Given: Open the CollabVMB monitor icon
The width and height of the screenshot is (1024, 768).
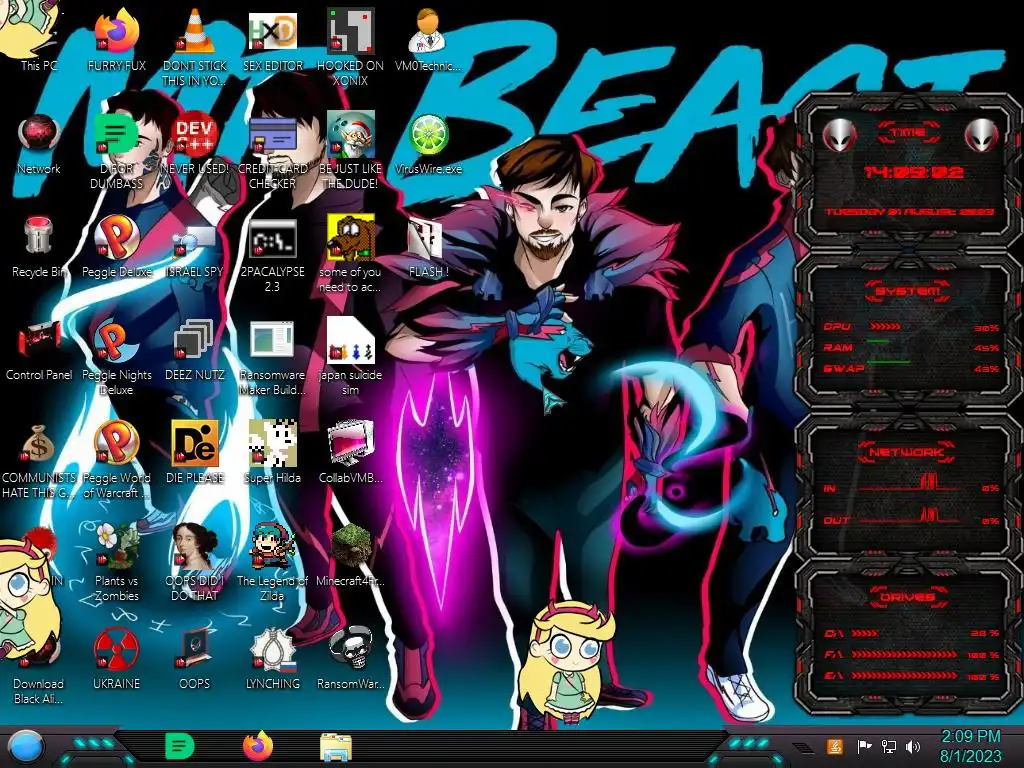Looking at the screenshot, I should [350, 452].
